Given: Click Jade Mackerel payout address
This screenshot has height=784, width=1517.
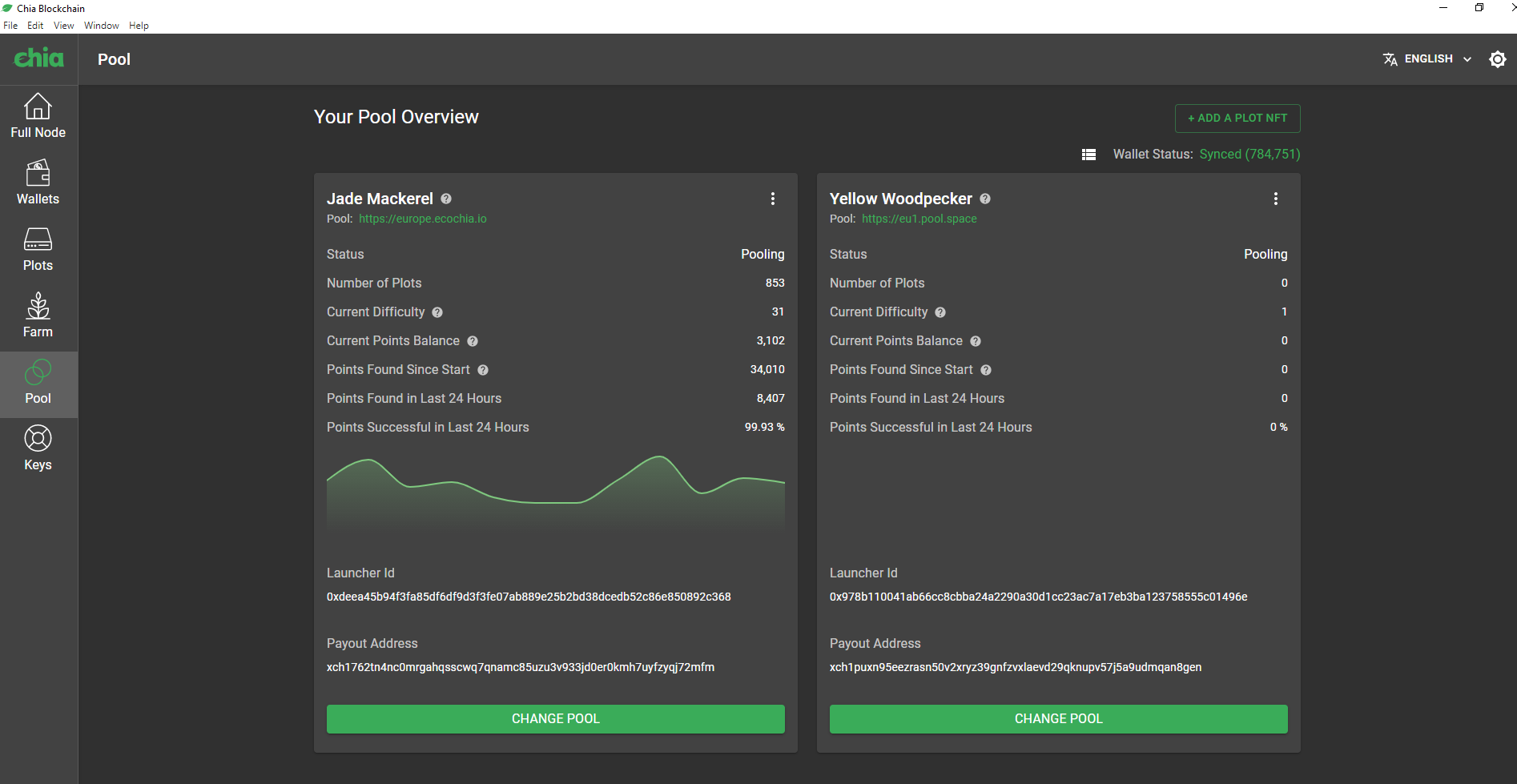Looking at the screenshot, I should point(521,667).
